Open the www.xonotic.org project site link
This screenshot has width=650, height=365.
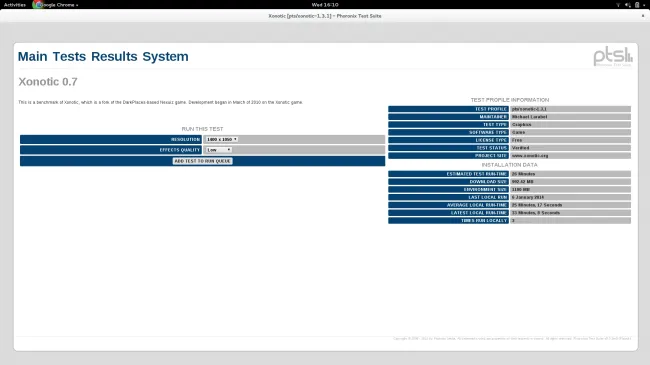530,156
